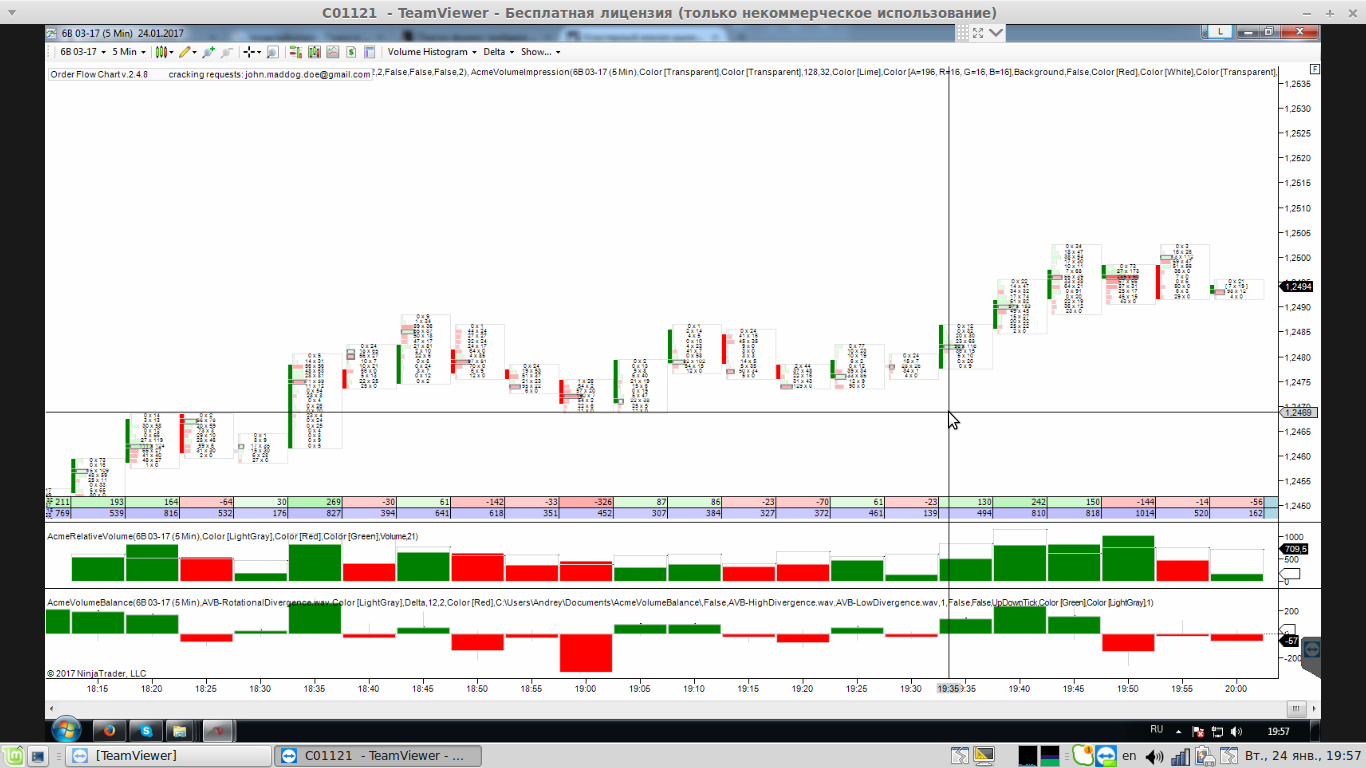The image size is (1366, 768).
Task: Click the 19:35 time axis marker
Action: pyautogui.click(x=949, y=688)
